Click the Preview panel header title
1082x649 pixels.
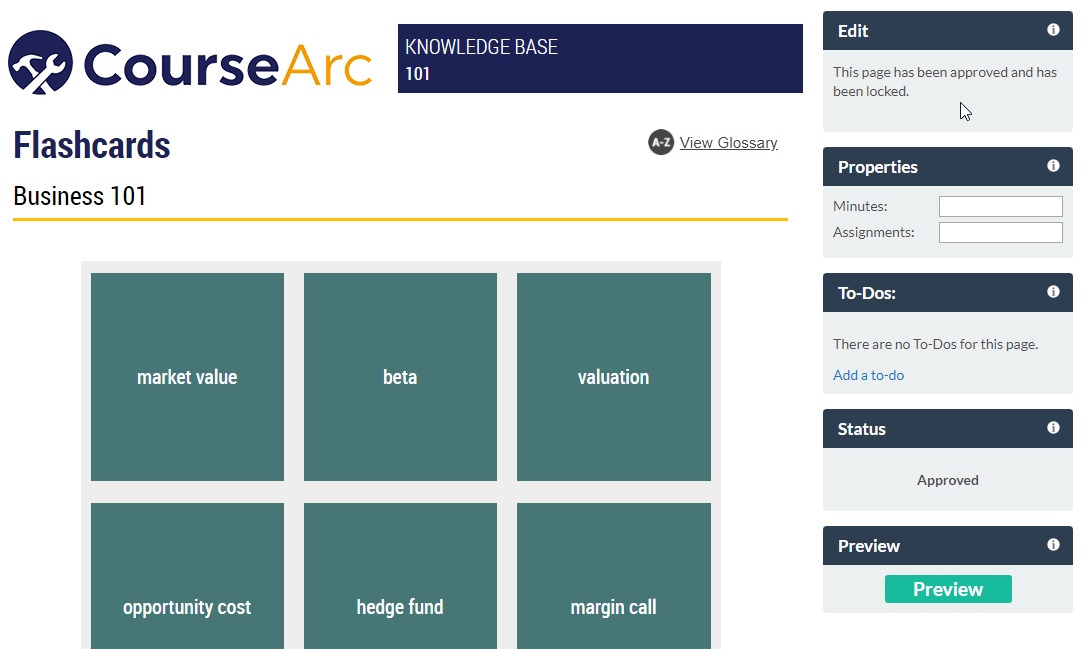coord(869,546)
